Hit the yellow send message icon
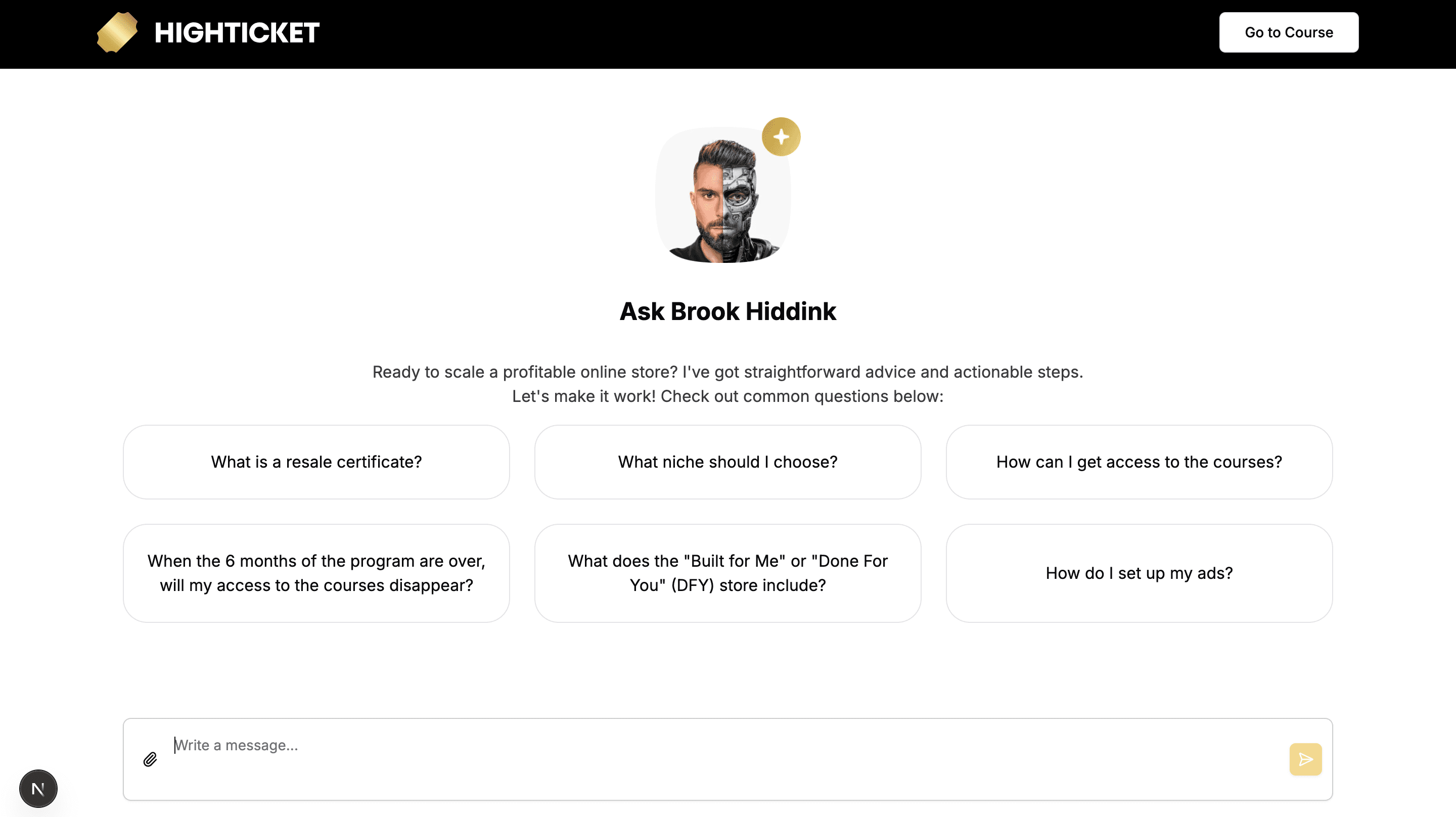Image resolution: width=1456 pixels, height=817 pixels. pos(1305,759)
